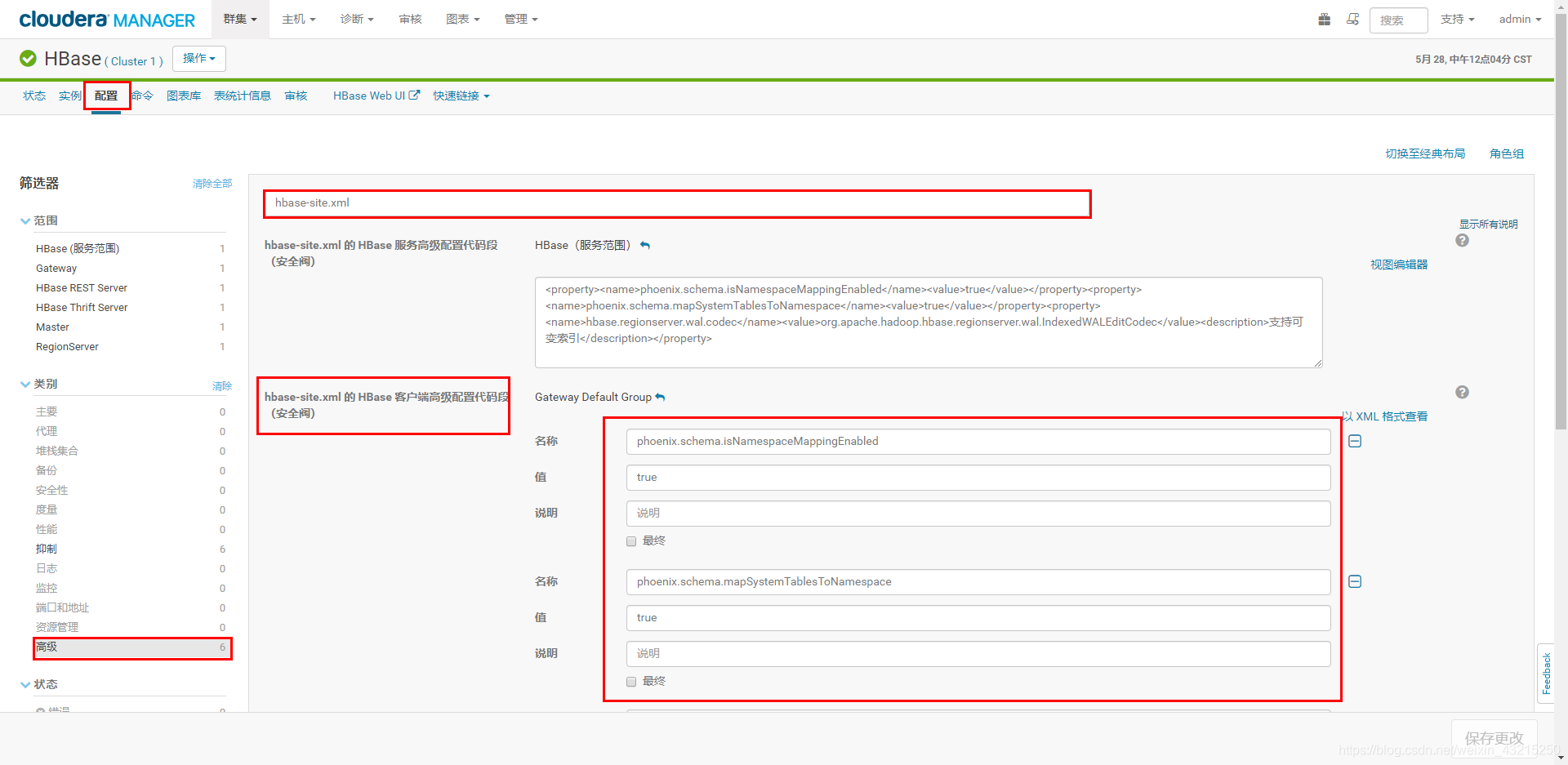Screen dimensions: 1568x765
Task: Click the Cluster 1 link beside HBase
Action: click(x=133, y=61)
